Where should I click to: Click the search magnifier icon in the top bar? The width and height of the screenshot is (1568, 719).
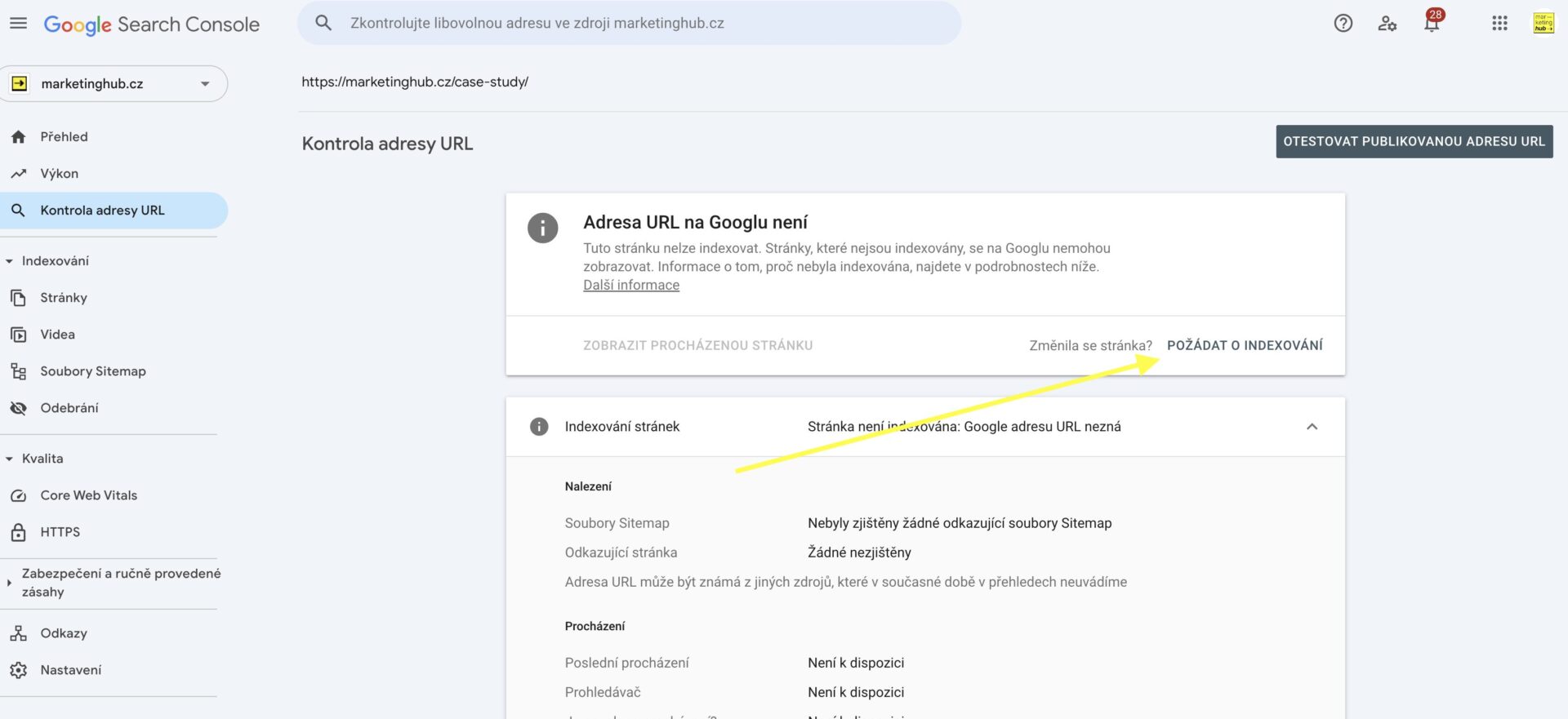(x=323, y=23)
